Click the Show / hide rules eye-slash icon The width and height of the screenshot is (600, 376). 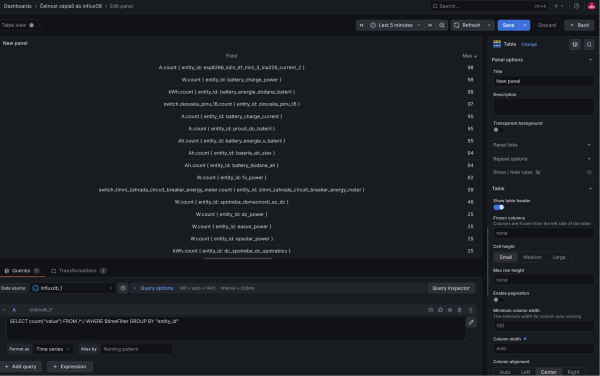click(x=538, y=172)
